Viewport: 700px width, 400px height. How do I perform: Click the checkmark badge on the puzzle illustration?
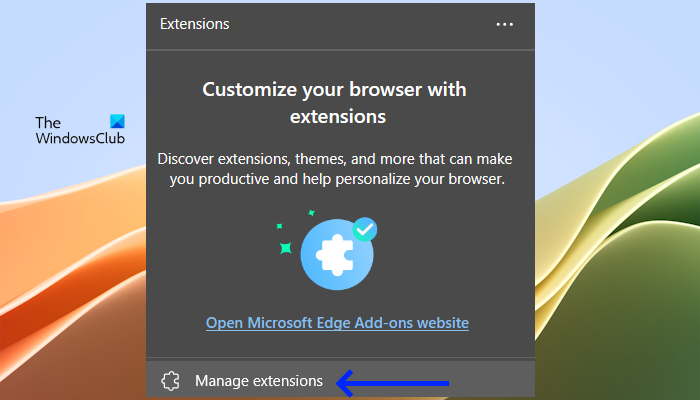tap(365, 231)
